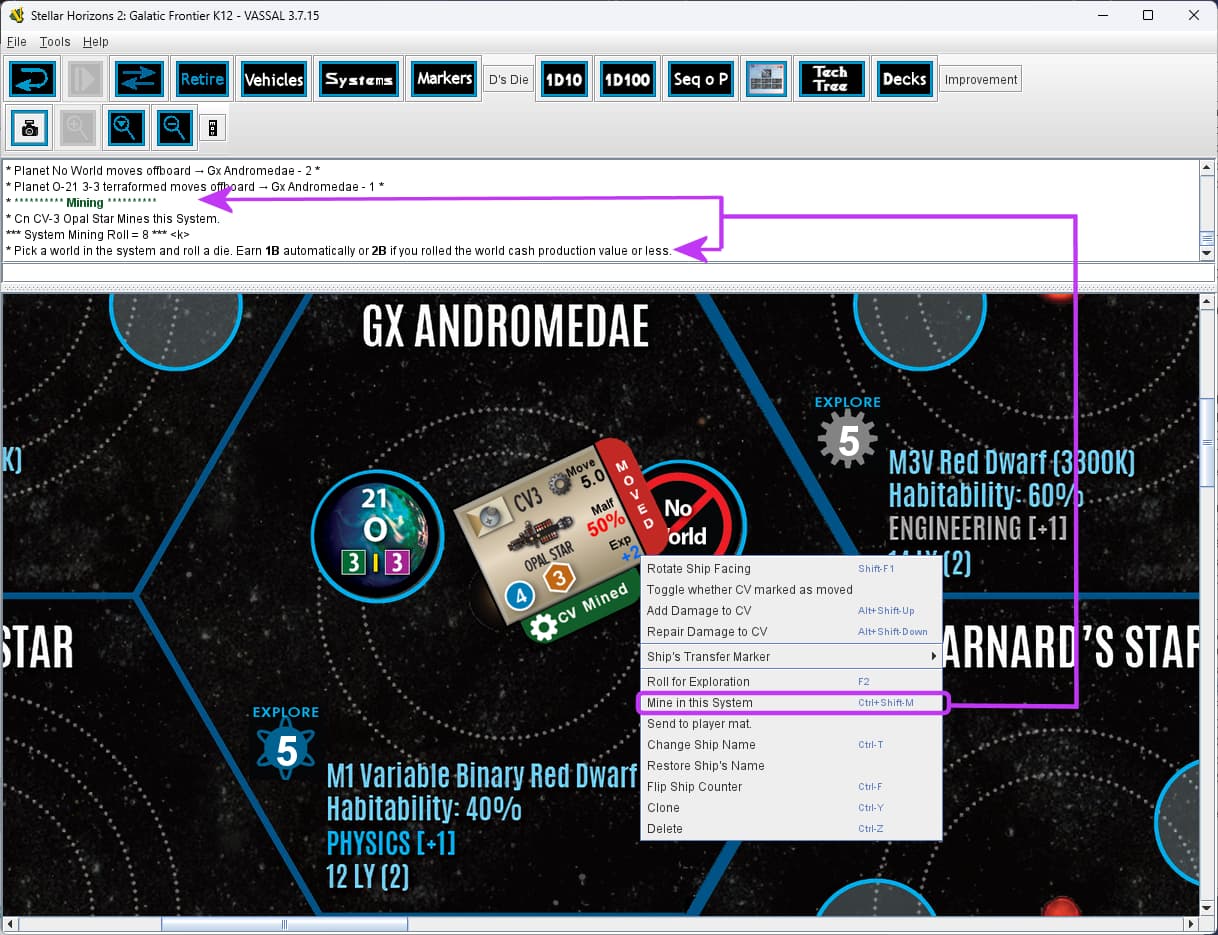The width and height of the screenshot is (1218, 935).
Task: Click the chat log scroll up arrow
Action: 1207,168
